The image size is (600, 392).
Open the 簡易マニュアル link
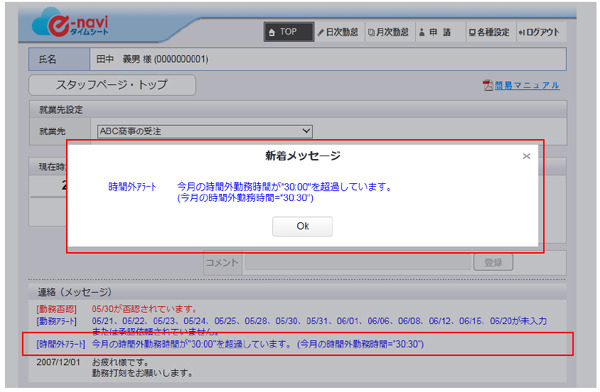coord(527,85)
